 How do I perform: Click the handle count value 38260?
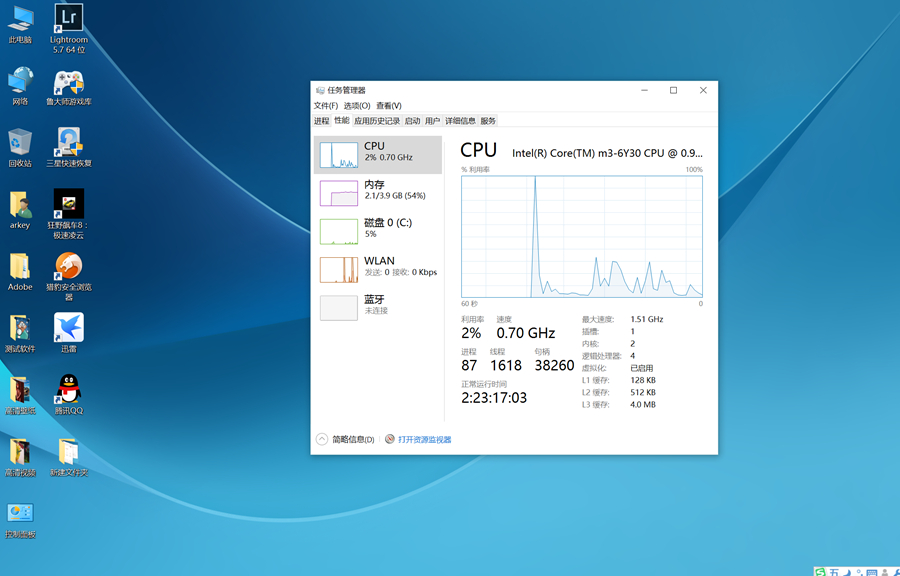pyautogui.click(x=554, y=365)
